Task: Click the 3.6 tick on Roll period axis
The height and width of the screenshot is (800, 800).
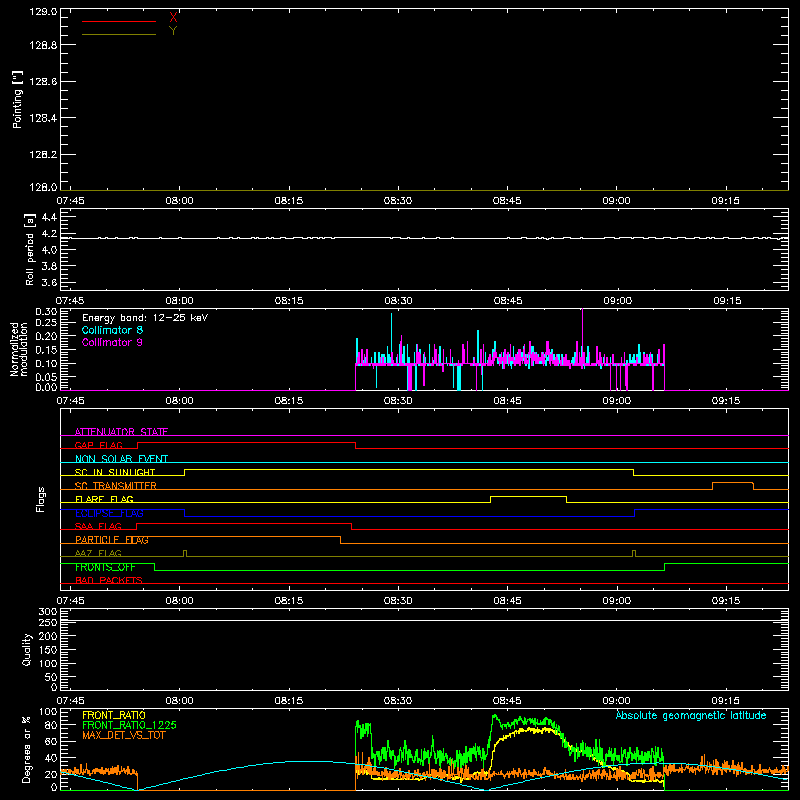Action: (x=49, y=282)
